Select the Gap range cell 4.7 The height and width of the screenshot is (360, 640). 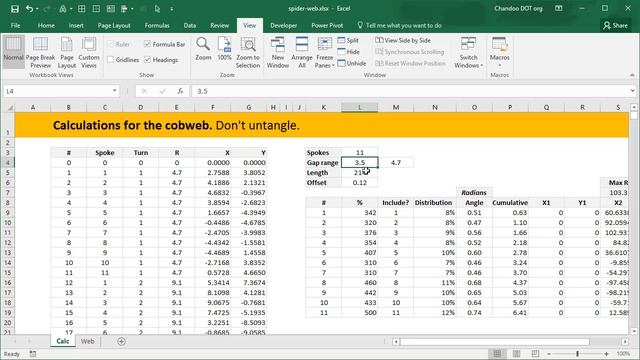click(396, 162)
